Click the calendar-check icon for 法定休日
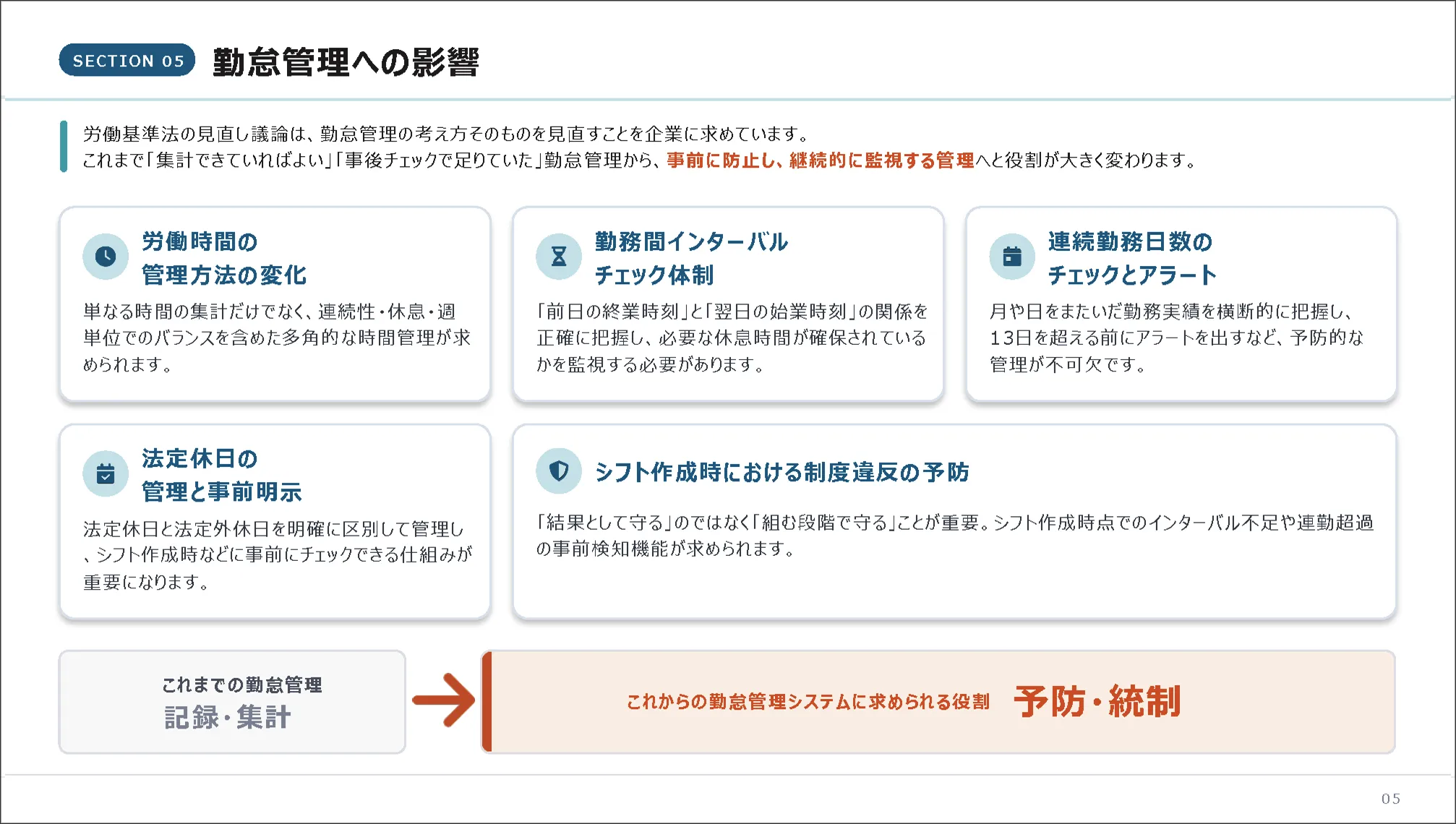 tap(106, 474)
